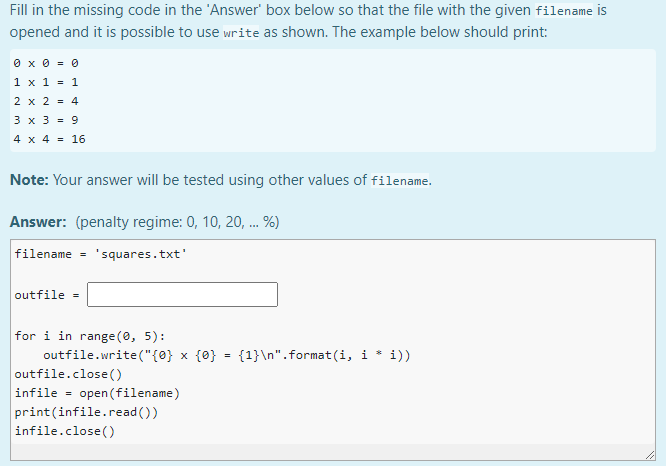Click the outfile.write format code line

point(226,355)
